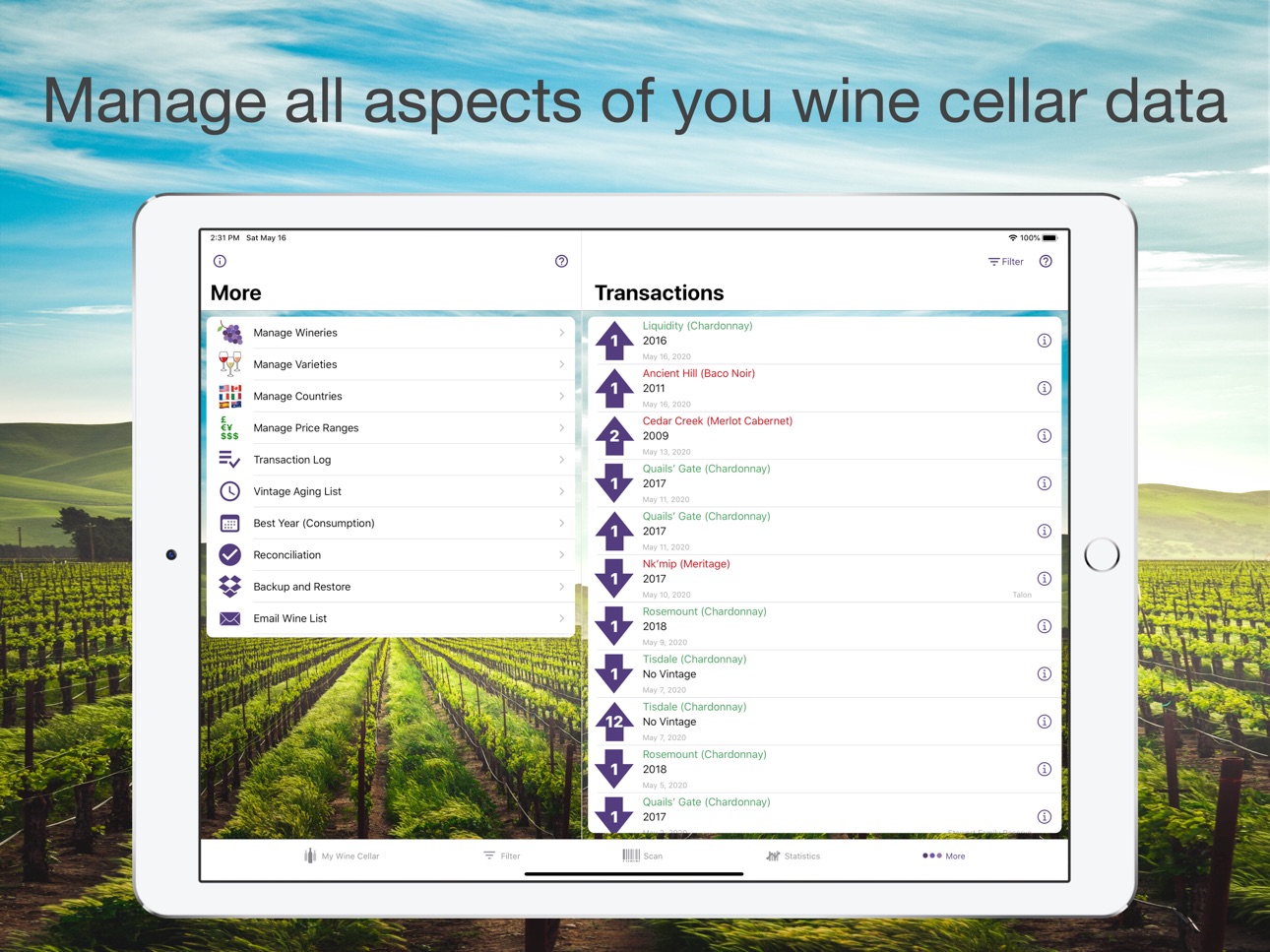Image resolution: width=1270 pixels, height=952 pixels.
Task: Click Reconciliation label
Action: [287, 555]
